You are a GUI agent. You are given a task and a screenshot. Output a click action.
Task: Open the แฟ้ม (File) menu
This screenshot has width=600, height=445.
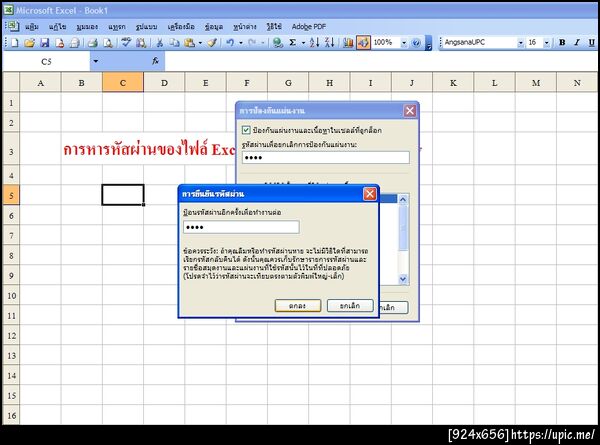32,27
